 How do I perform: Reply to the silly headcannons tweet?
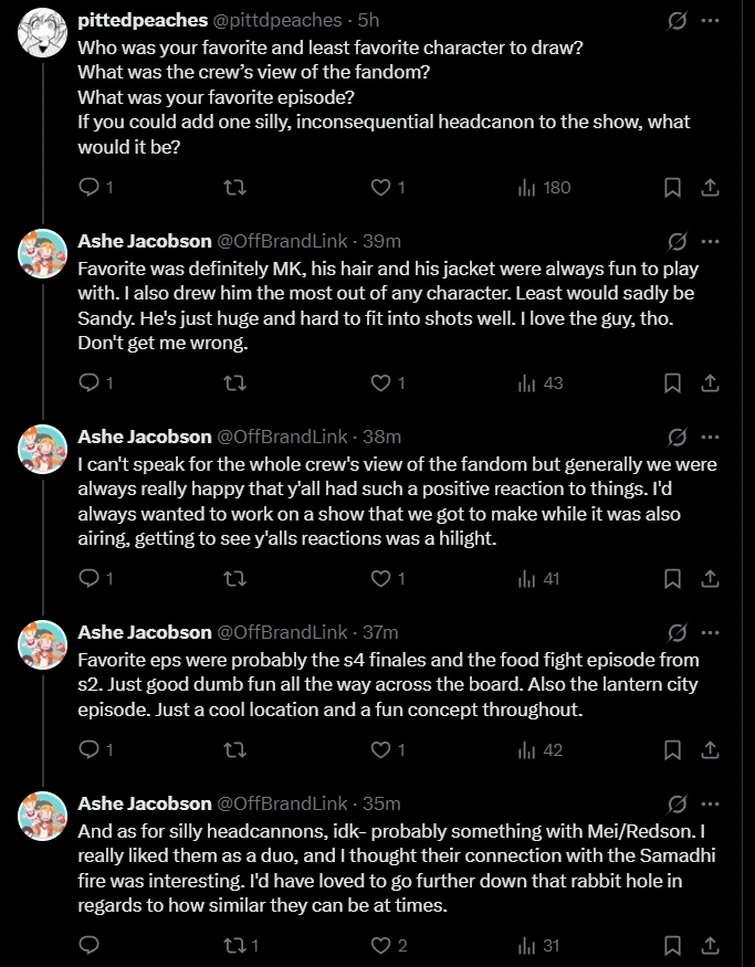tap(89, 945)
